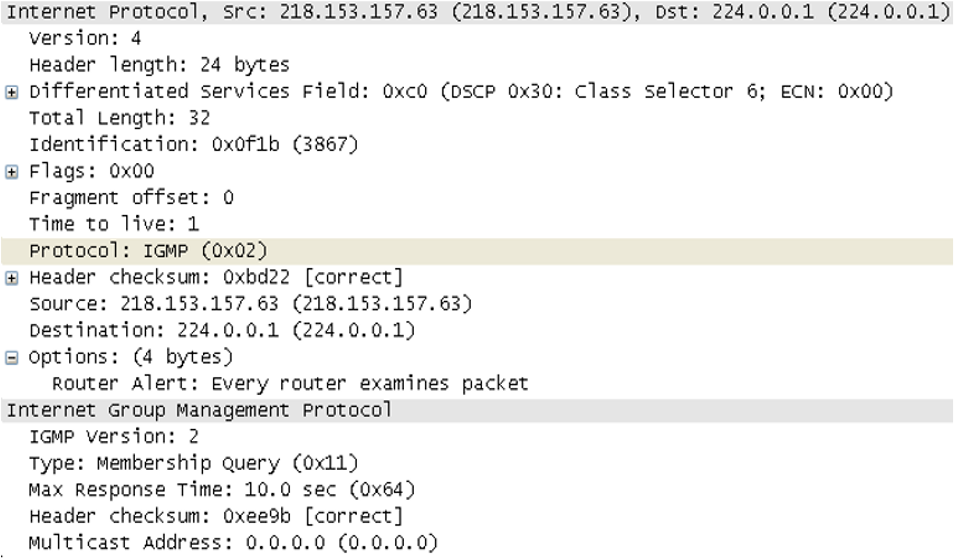Viewport: 954px width, 558px height.
Task: Click the Type: Membership Query (0x11) row
Action: coord(193,463)
